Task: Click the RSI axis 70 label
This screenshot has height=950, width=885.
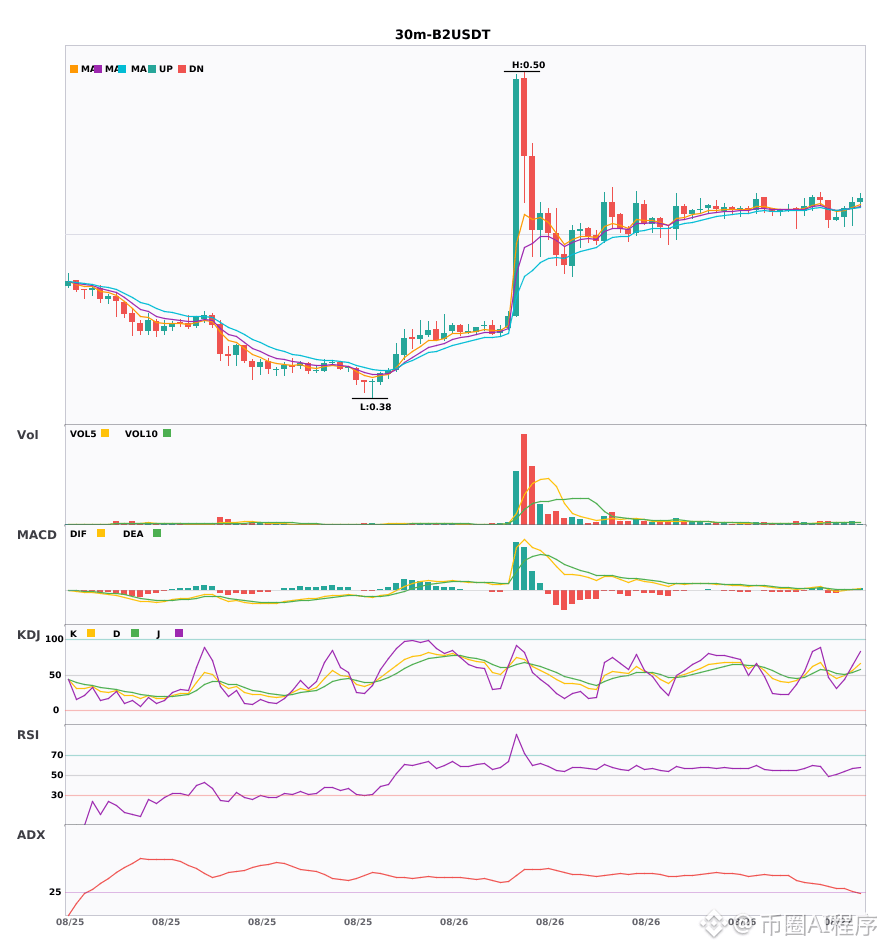Action: click(x=57, y=755)
